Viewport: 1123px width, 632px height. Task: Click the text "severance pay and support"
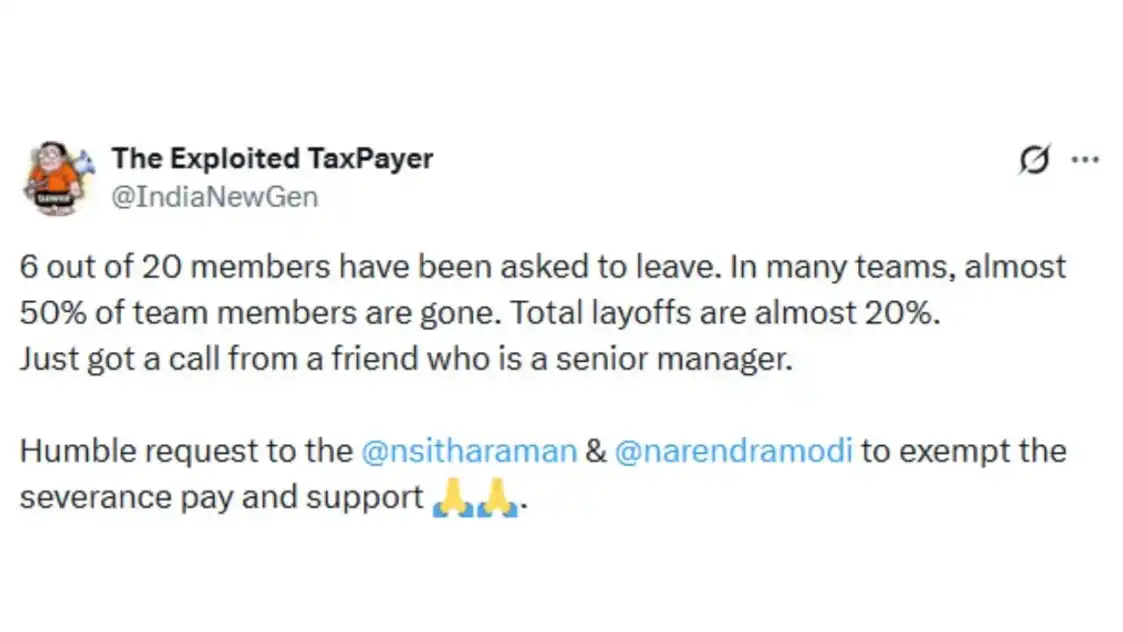(x=221, y=498)
